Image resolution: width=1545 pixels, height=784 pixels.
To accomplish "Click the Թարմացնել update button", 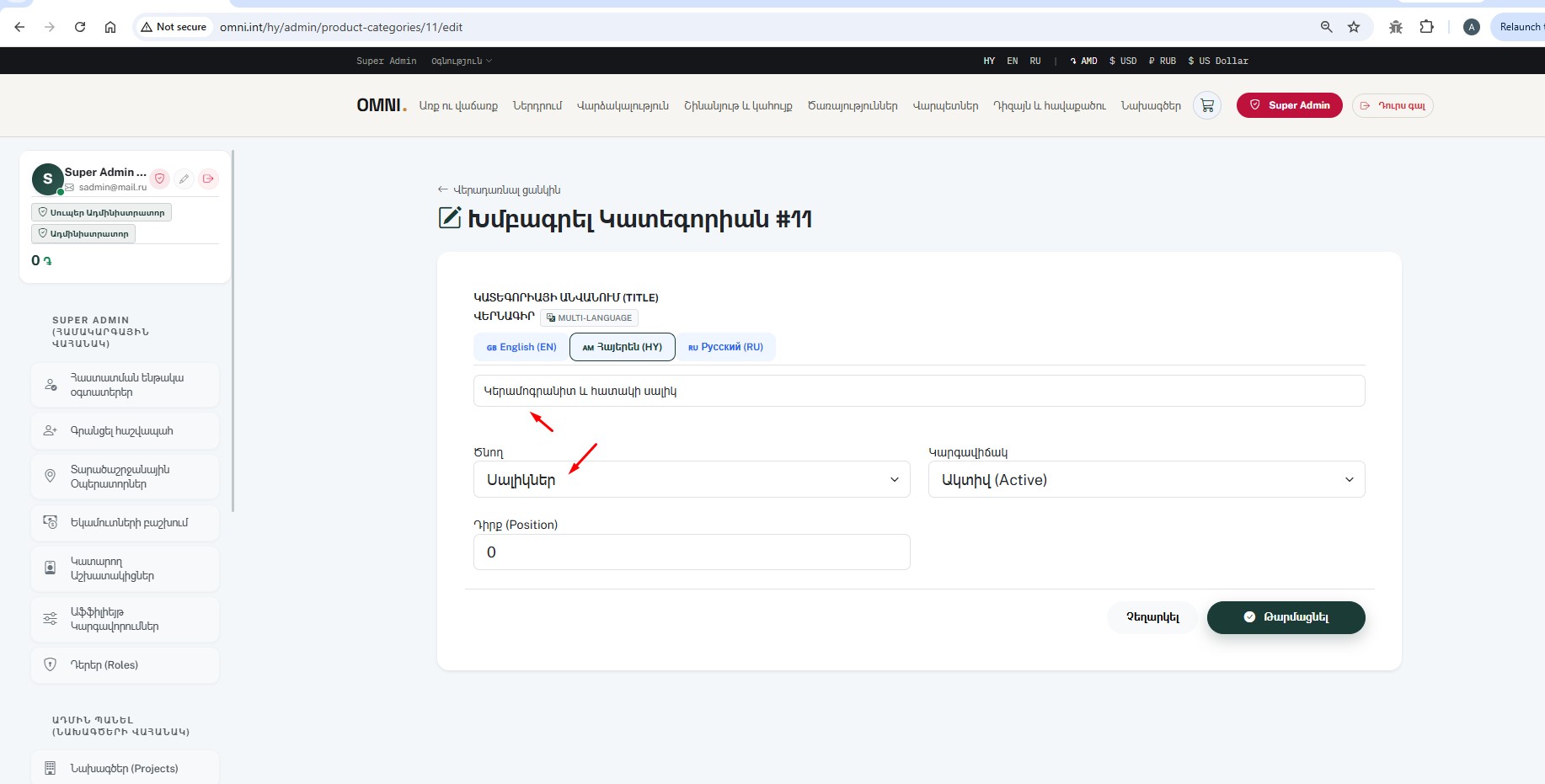I will tap(1286, 617).
